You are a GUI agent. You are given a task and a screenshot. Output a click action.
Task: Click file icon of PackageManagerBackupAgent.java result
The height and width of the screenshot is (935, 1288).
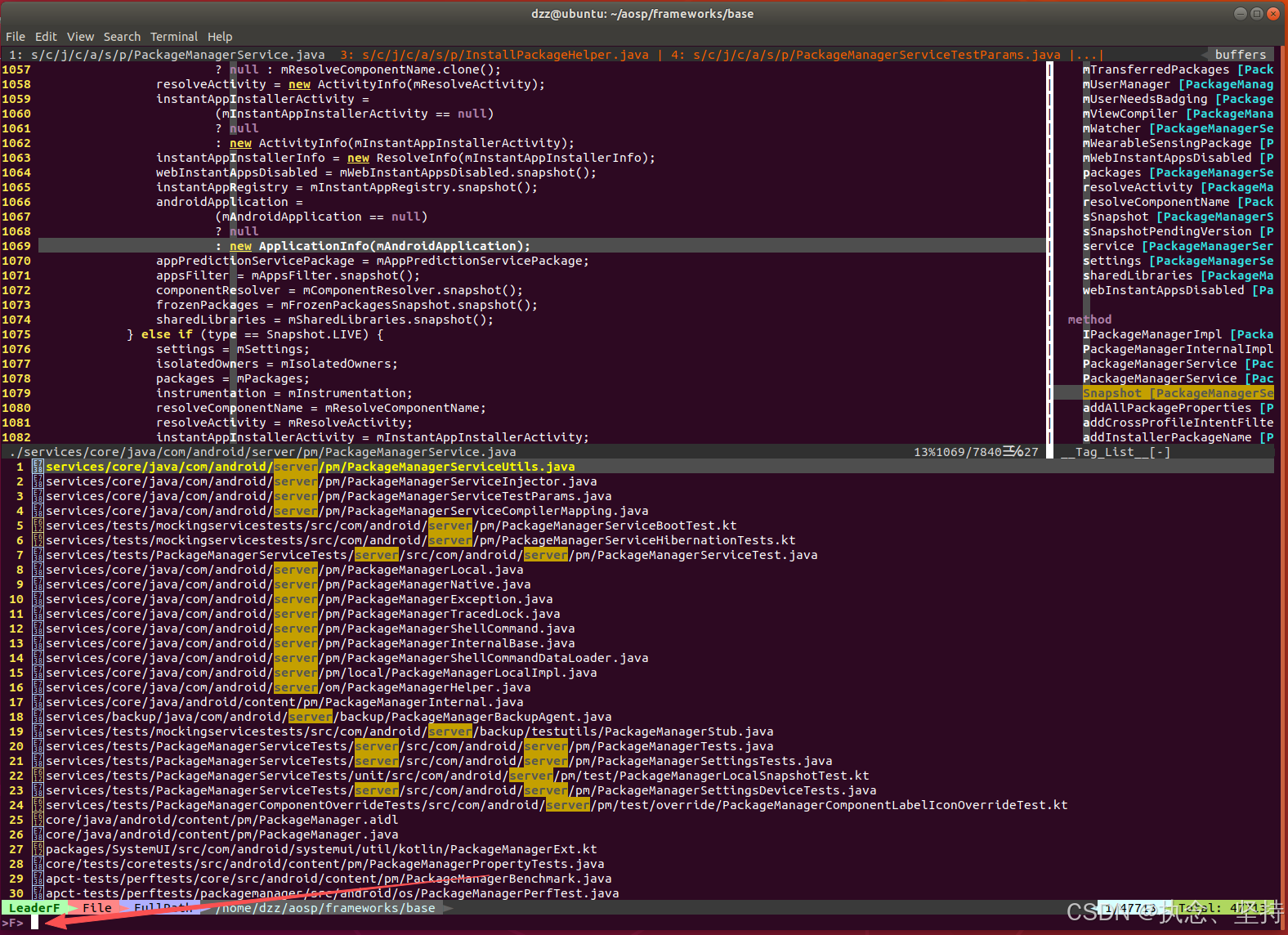coord(38,717)
